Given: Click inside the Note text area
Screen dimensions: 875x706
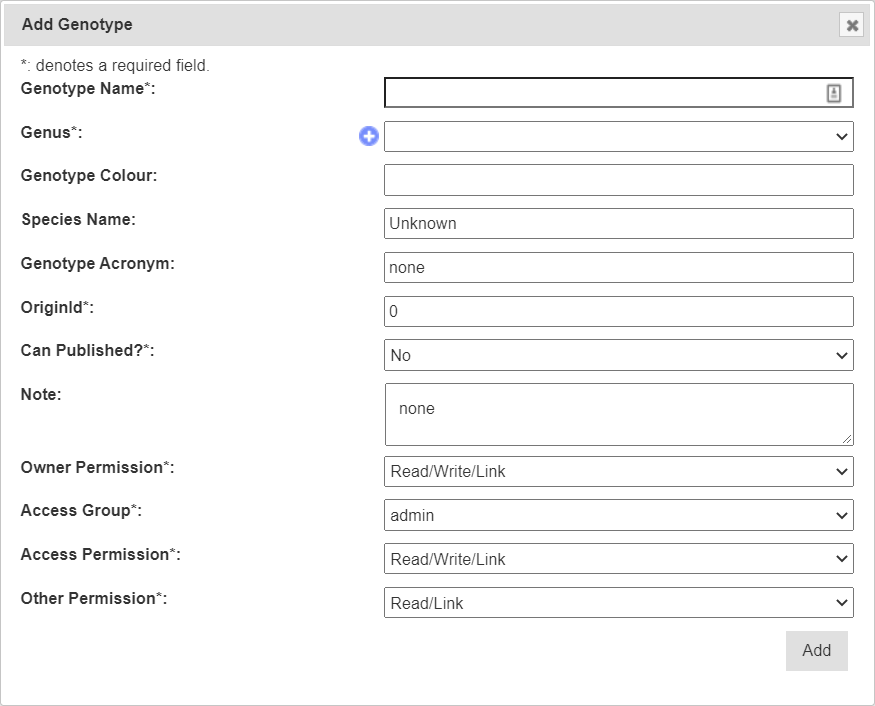Looking at the screenshot, I should pyautogui.click(x=618, y=413).
